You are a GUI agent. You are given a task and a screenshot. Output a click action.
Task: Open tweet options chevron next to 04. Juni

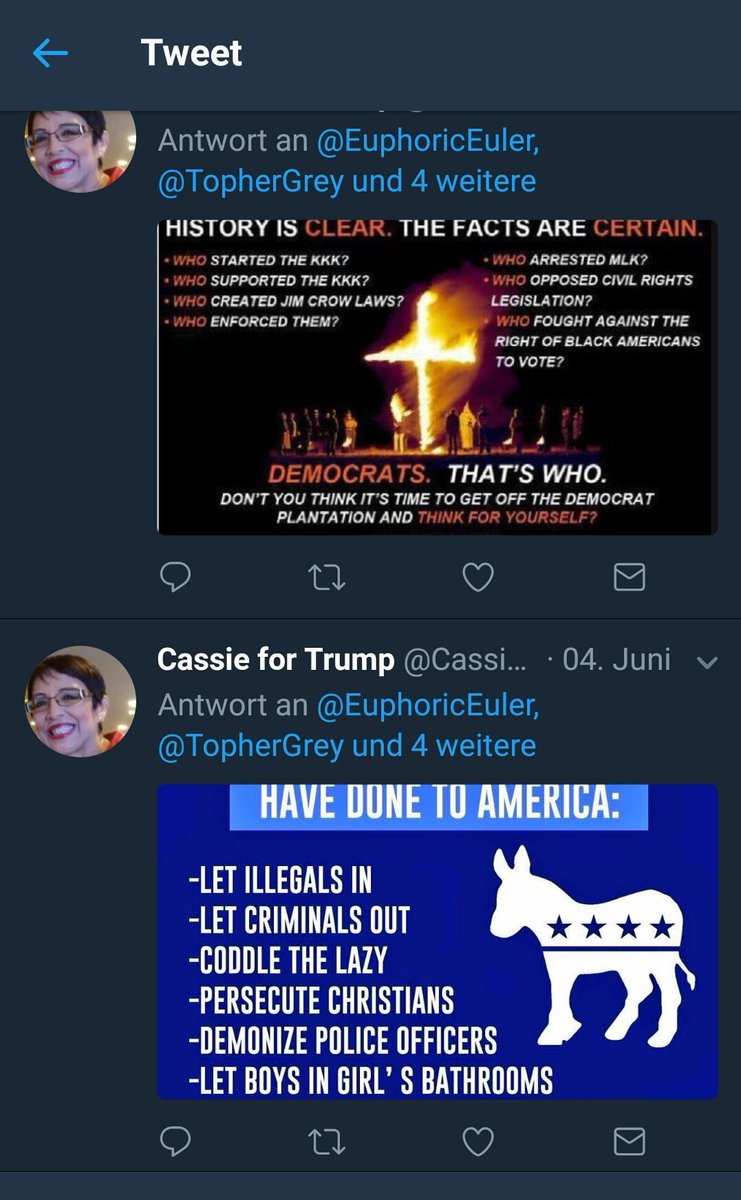(x=707, y=662)
